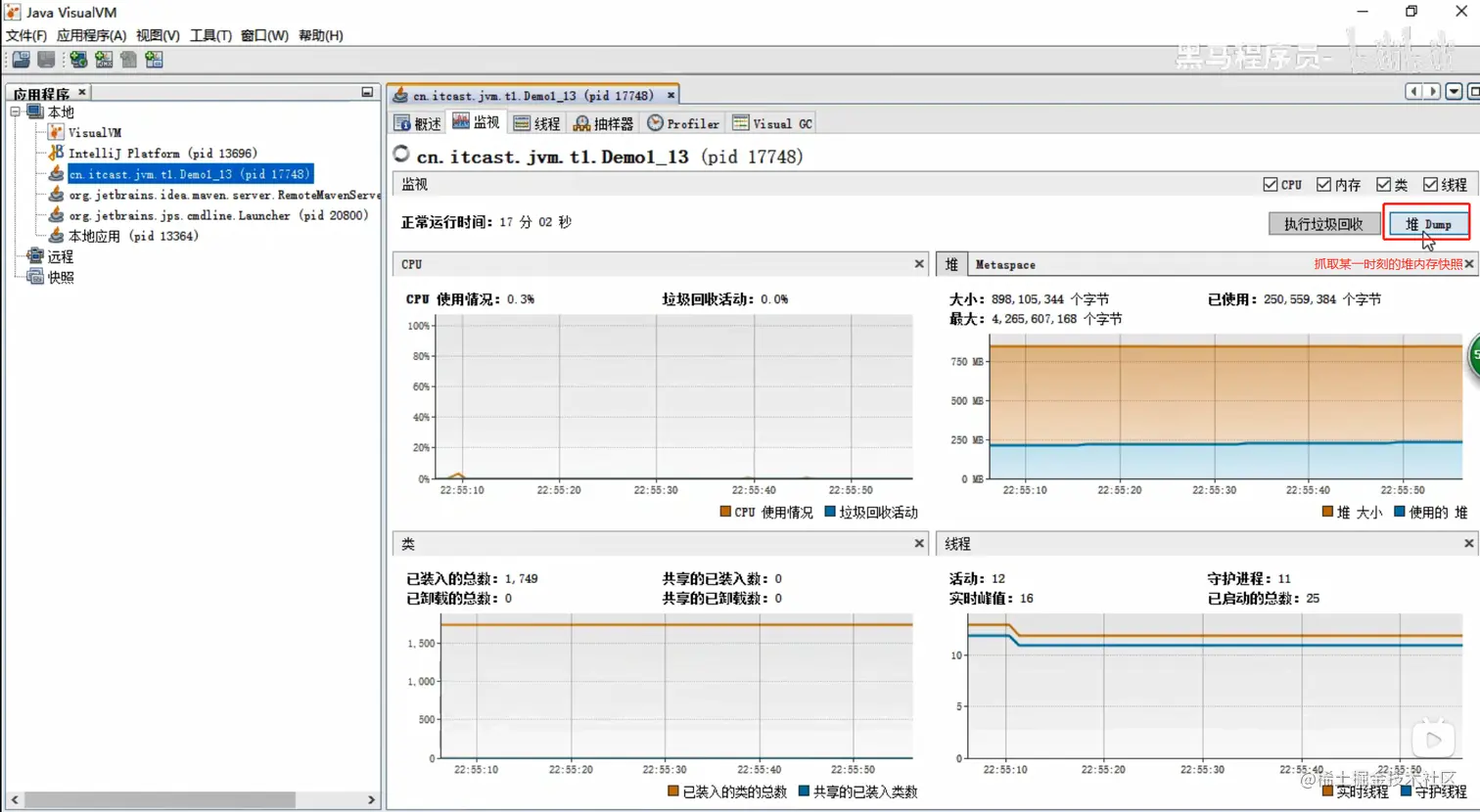Click the applications panel scroll-right arrow
The image size is (1480, 812).
[371, 799]
